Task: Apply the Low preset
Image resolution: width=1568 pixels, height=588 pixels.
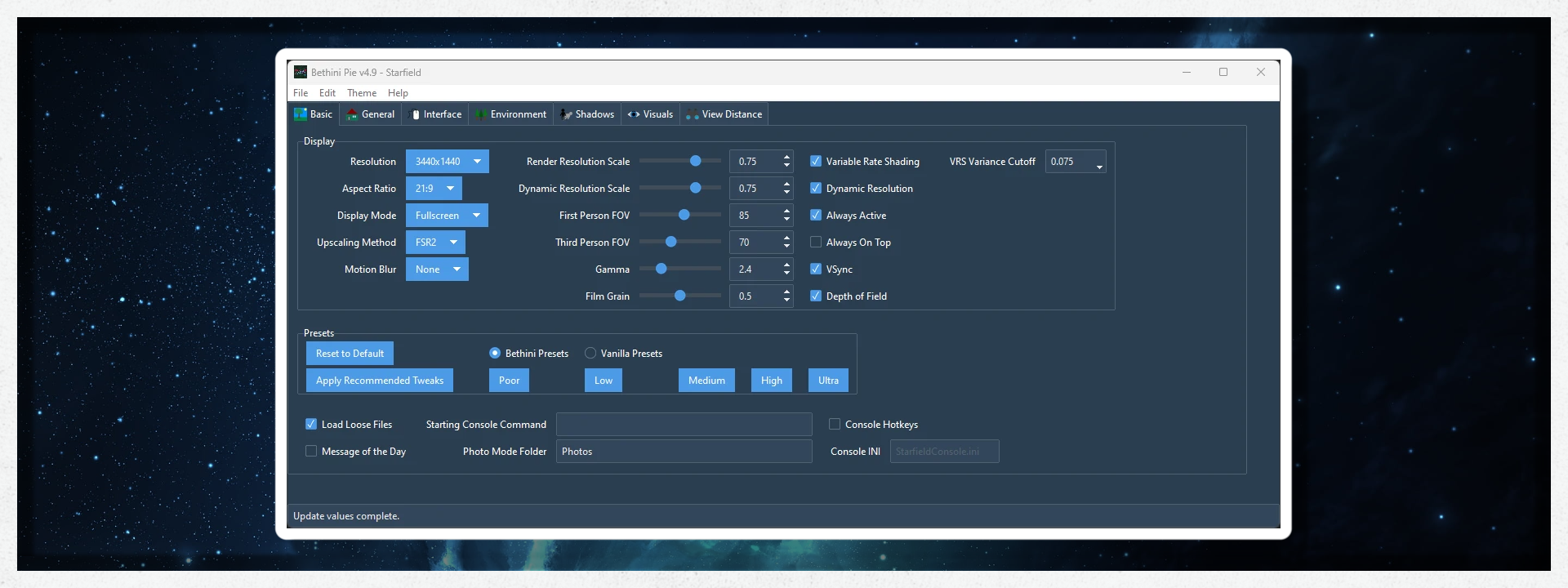Action: 604,381
